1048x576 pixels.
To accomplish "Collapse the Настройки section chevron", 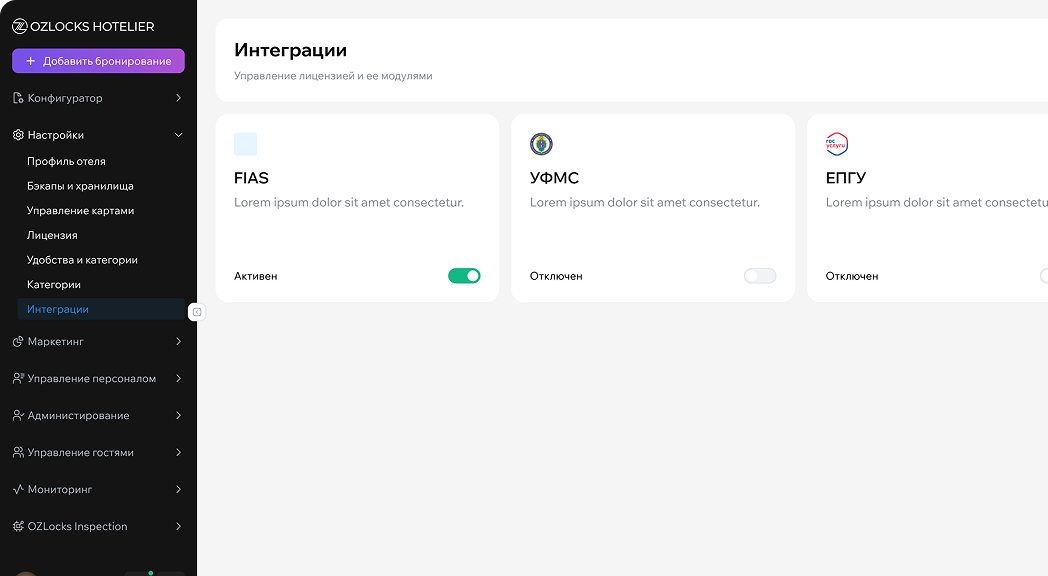I will [x=178, y=135].
